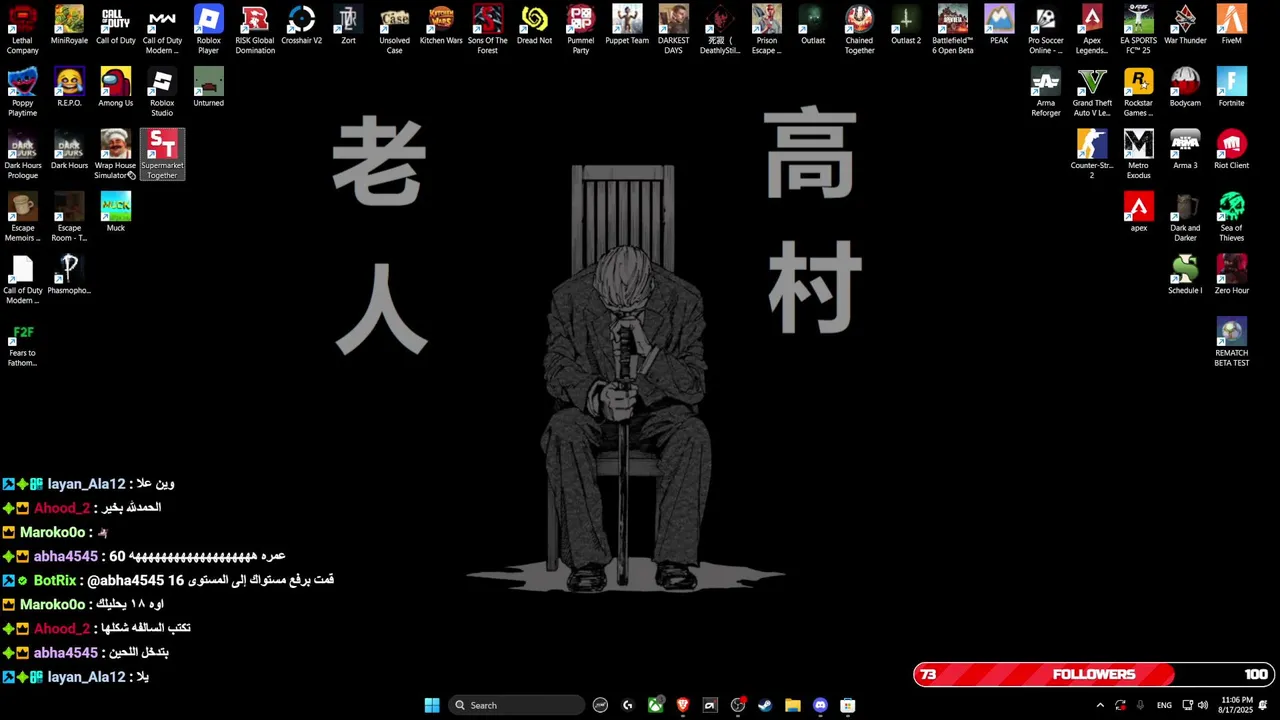Open the Sea of Thieves icon
Image resolution: width=1280 pixels, height=720 pixels.
(1231, 217)
